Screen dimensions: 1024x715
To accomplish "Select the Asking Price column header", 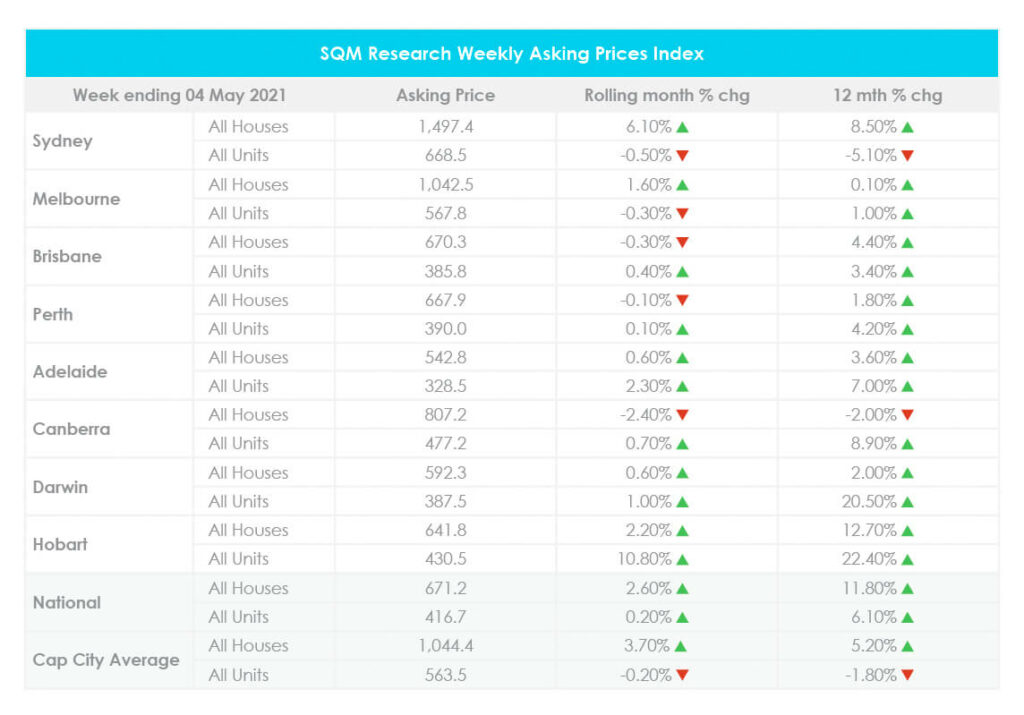I will 445,95.
